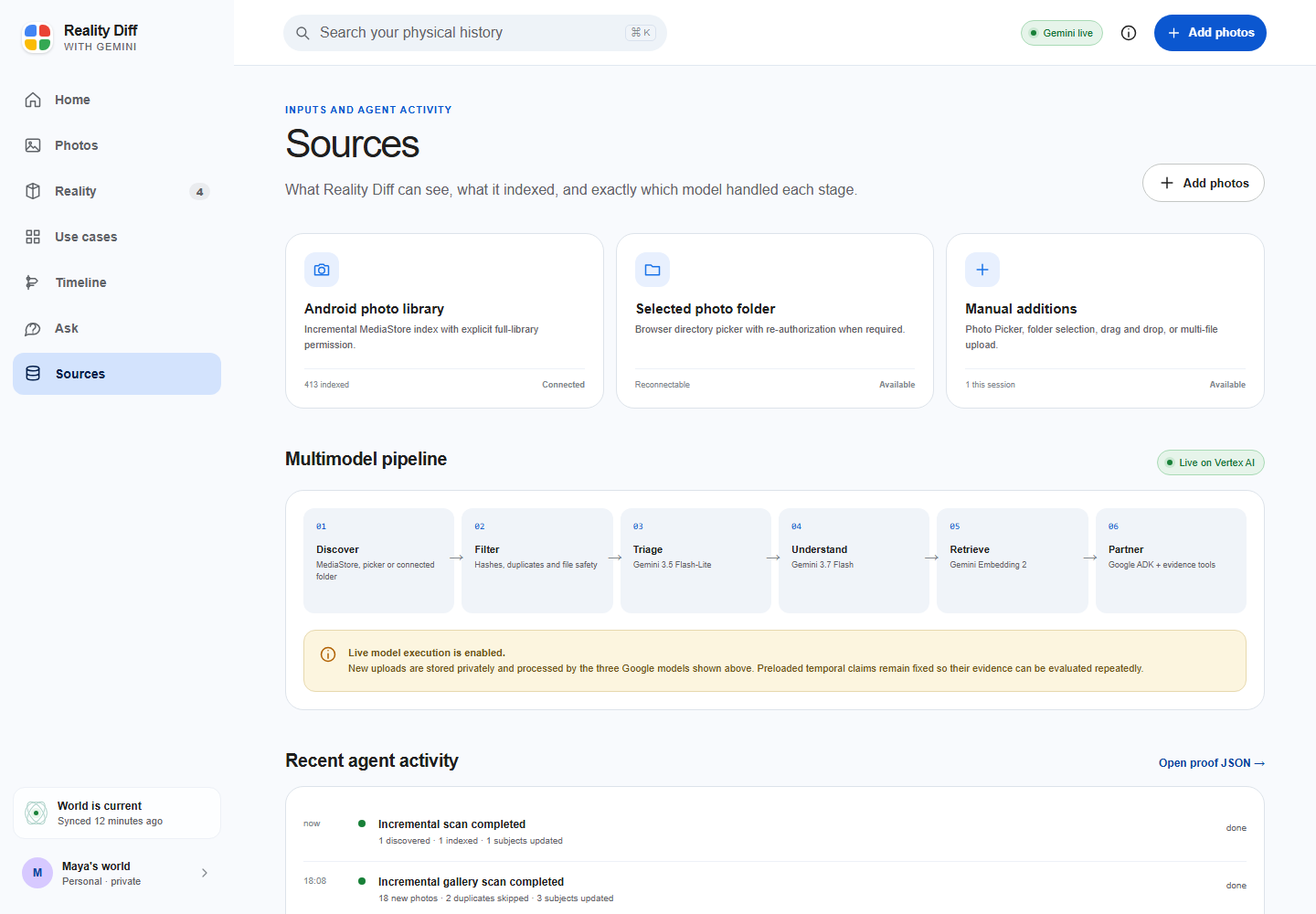Click 'done' status of the Incremental scan row
This screenshot has width=1316, height=914.
(1236, 828)
